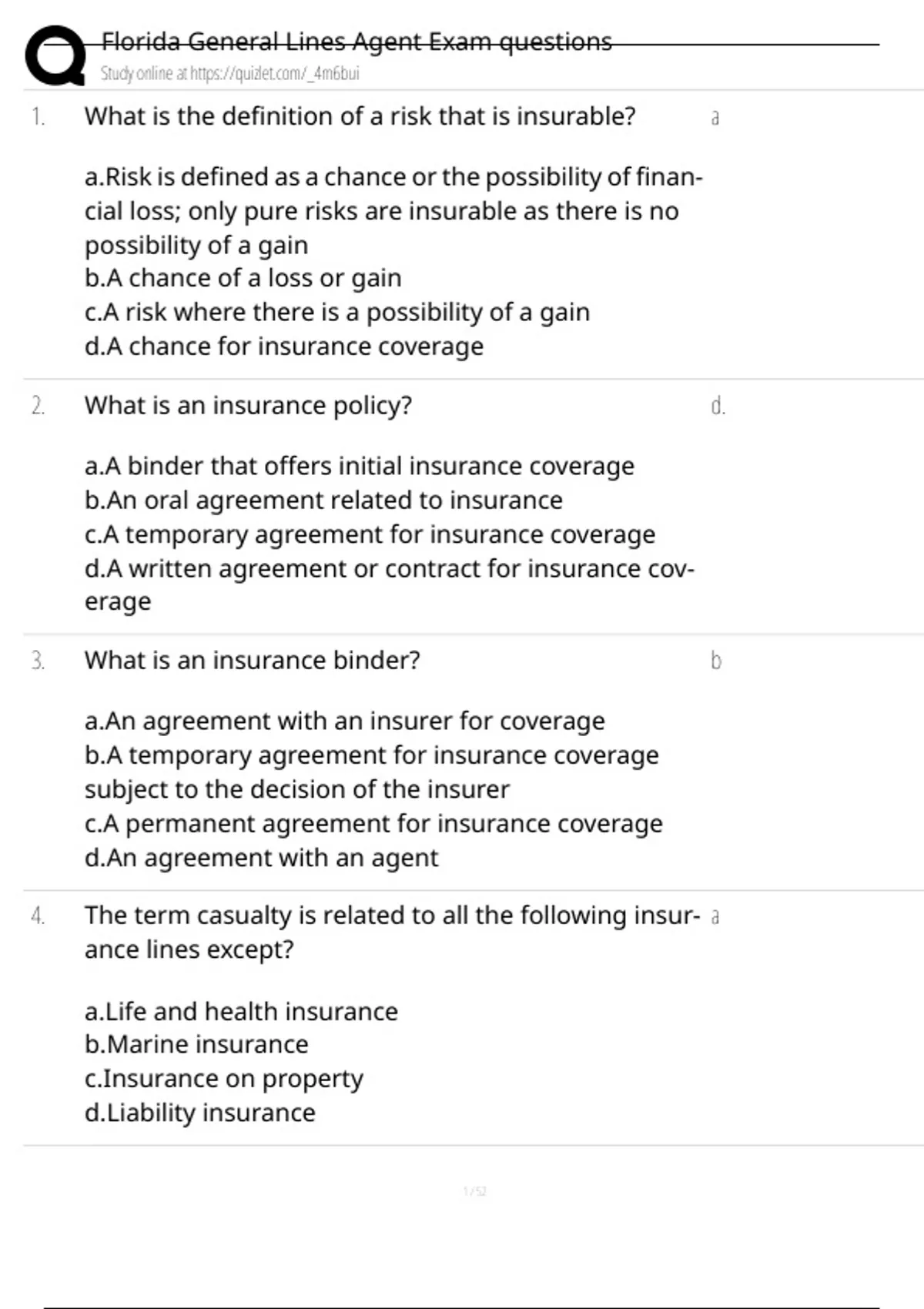Open the quizlet.com study online link

tap(229, 74)
